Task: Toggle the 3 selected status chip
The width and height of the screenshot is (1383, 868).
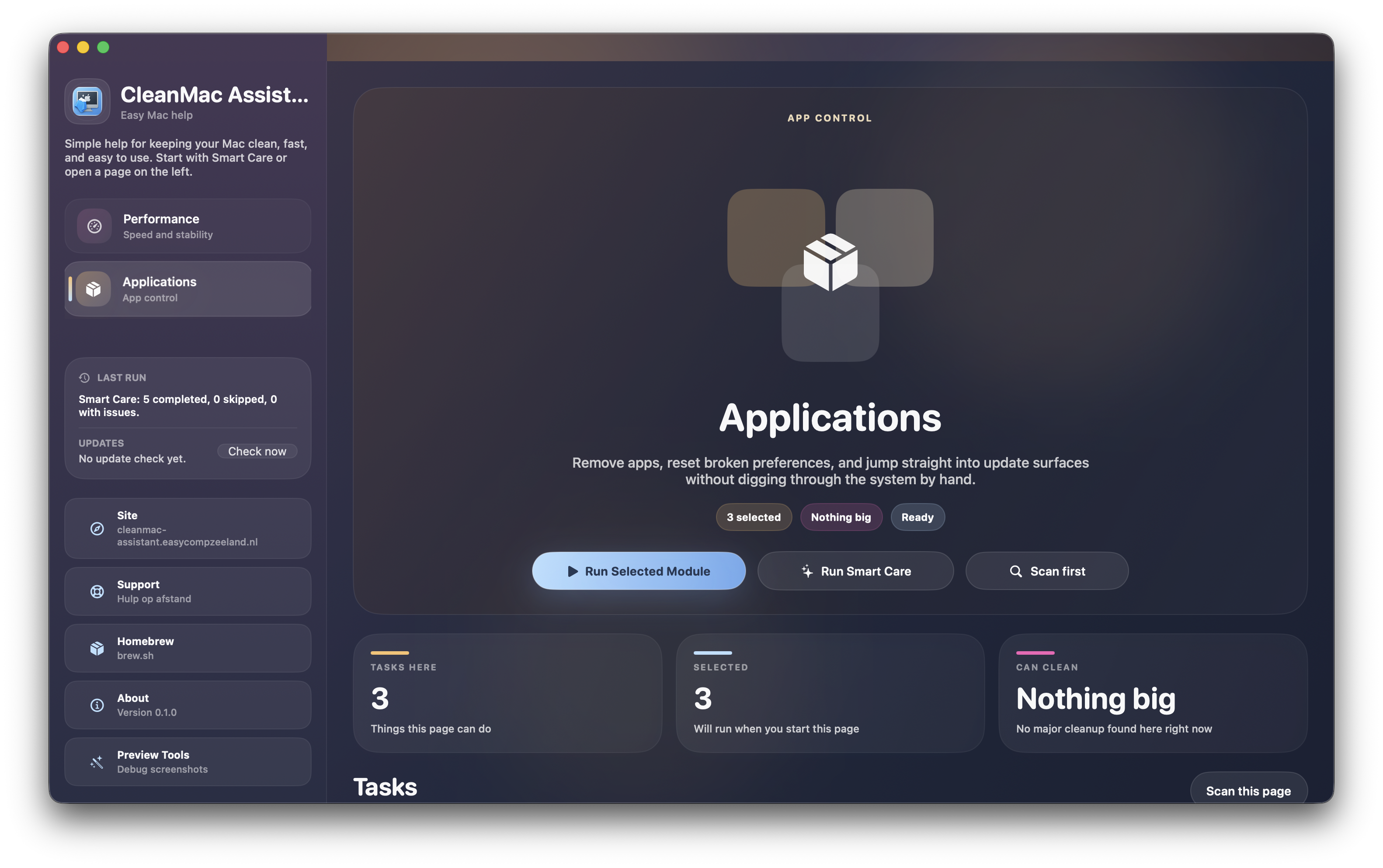Action: (753, 517)
